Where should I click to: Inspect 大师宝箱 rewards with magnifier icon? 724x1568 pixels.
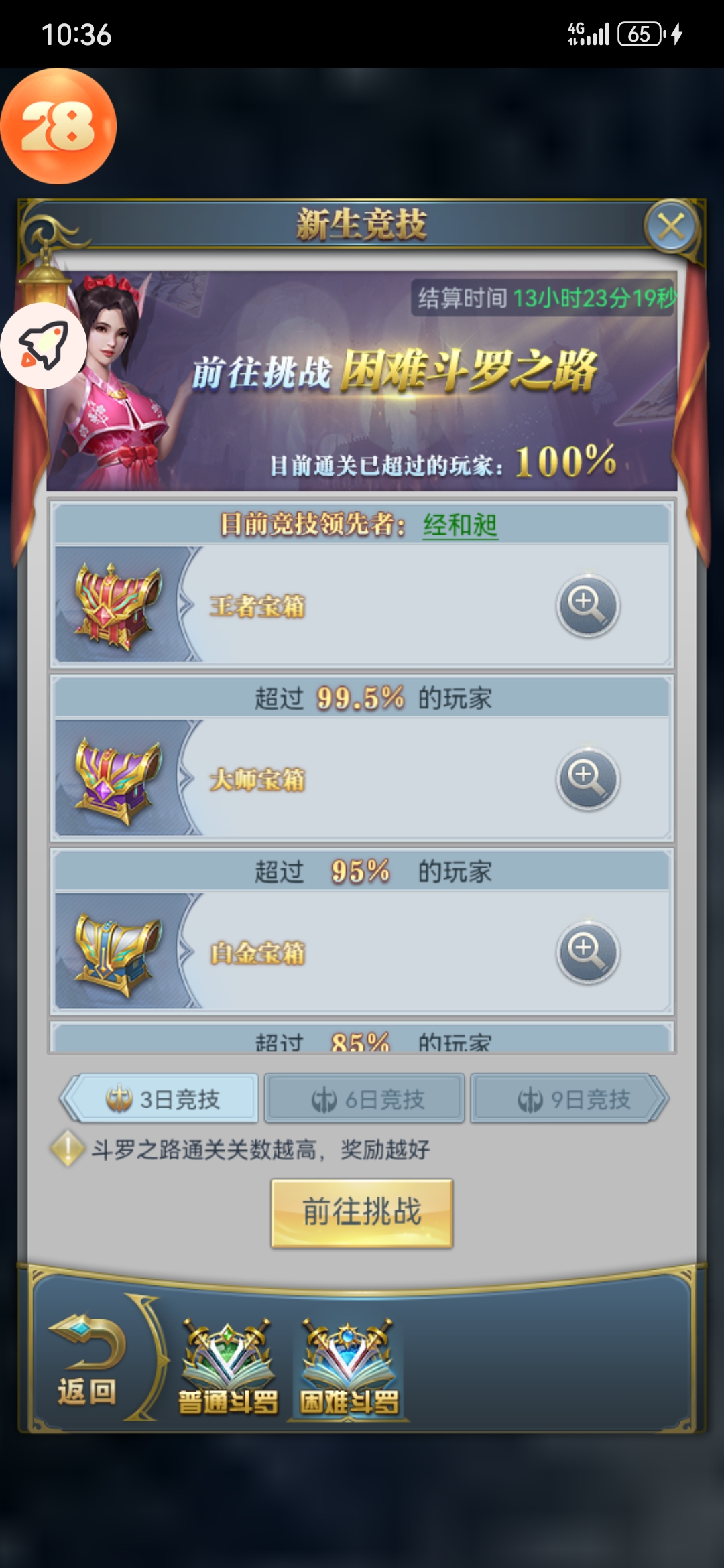click(588, 779)
